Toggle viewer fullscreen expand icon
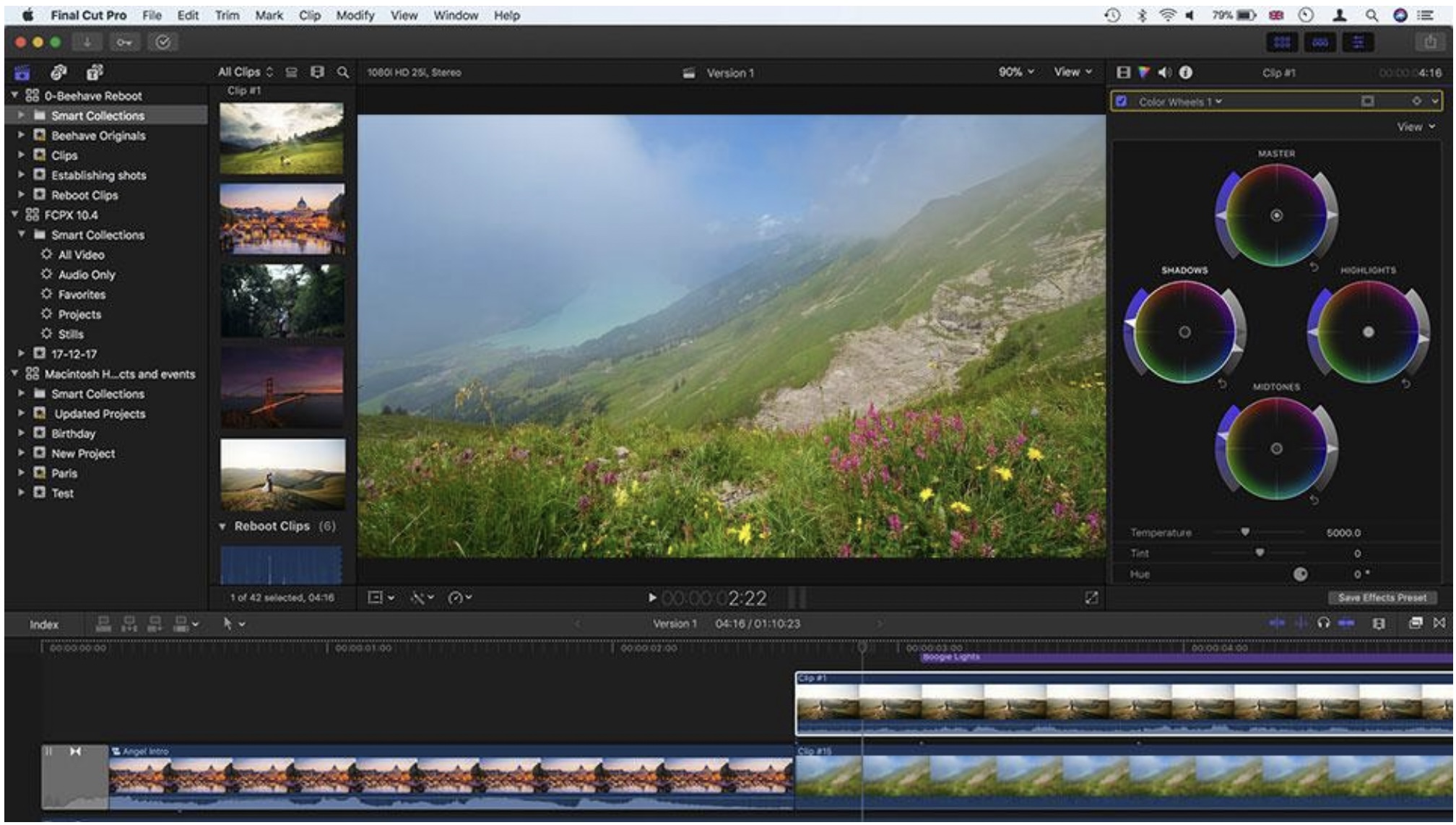 point(1091,597)
